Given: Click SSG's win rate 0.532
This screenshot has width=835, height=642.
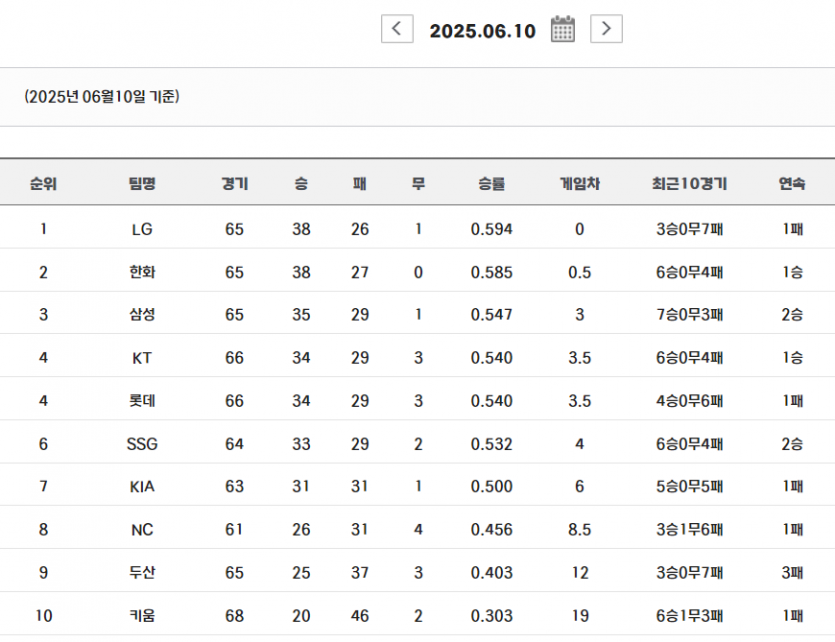Looking at the screenshot, I should coord(492,444).
